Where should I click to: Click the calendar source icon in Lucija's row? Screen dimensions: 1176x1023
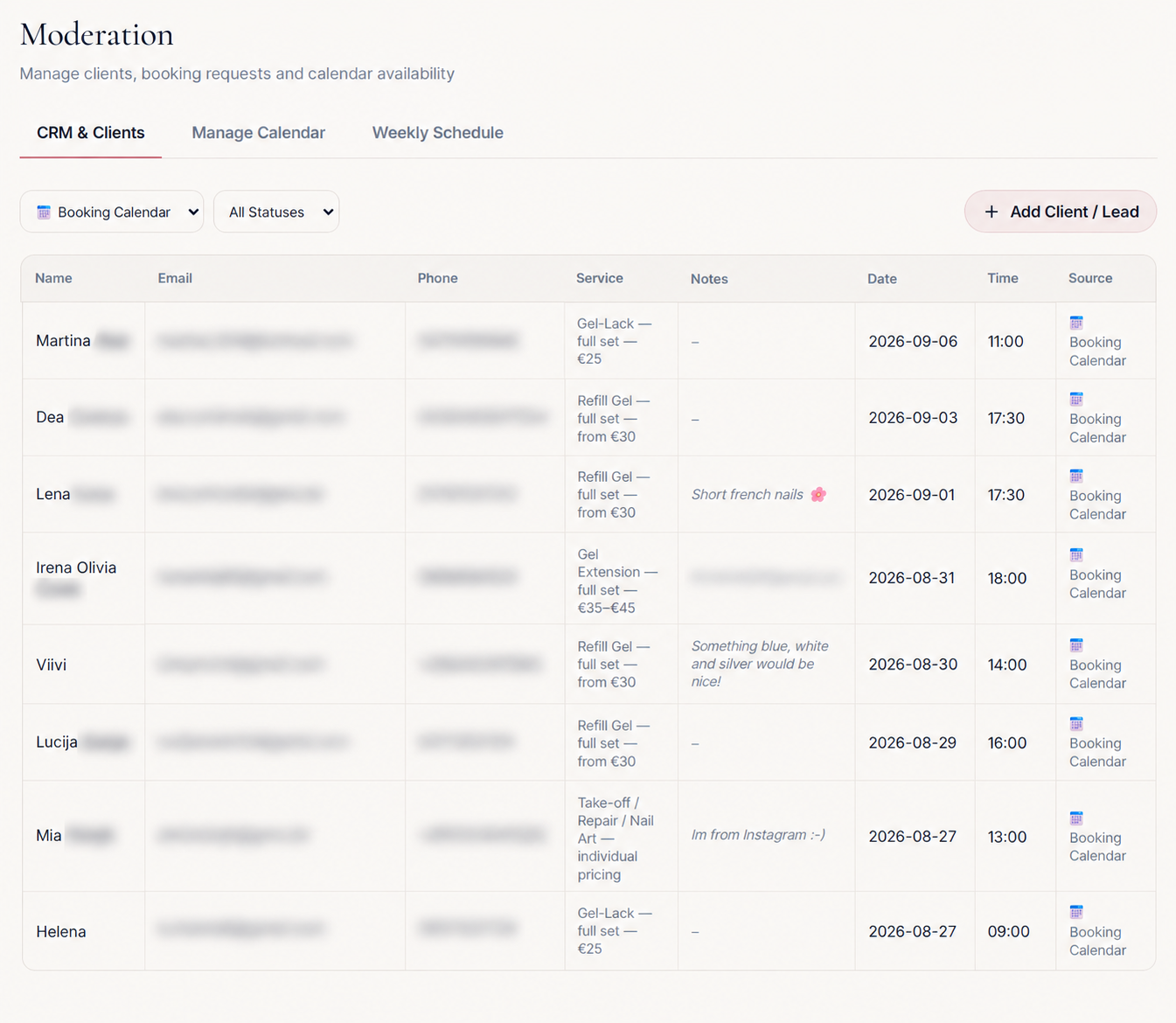(1076, 724)
